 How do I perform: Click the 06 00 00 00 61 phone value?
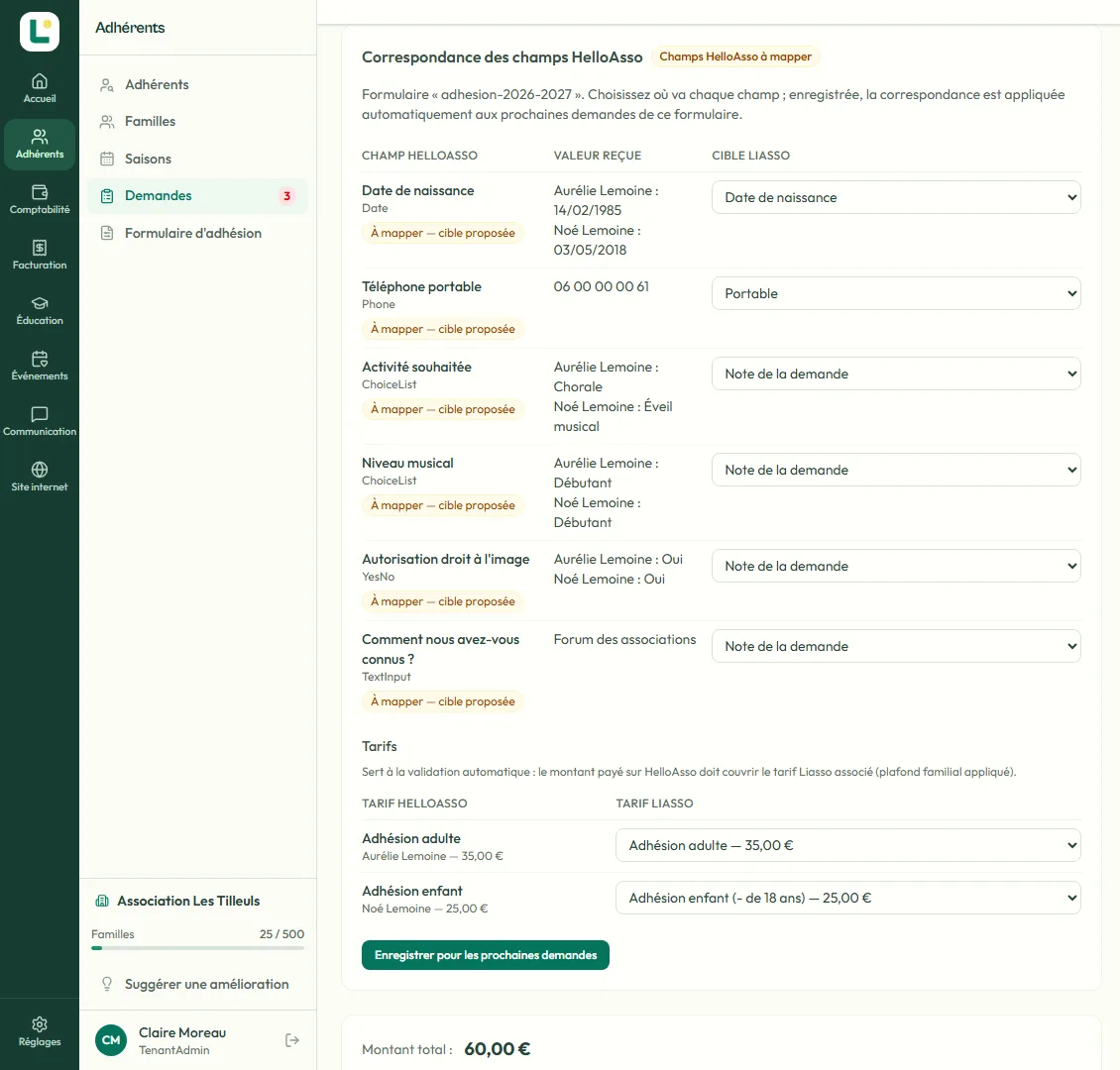click(x=601, y=286)
